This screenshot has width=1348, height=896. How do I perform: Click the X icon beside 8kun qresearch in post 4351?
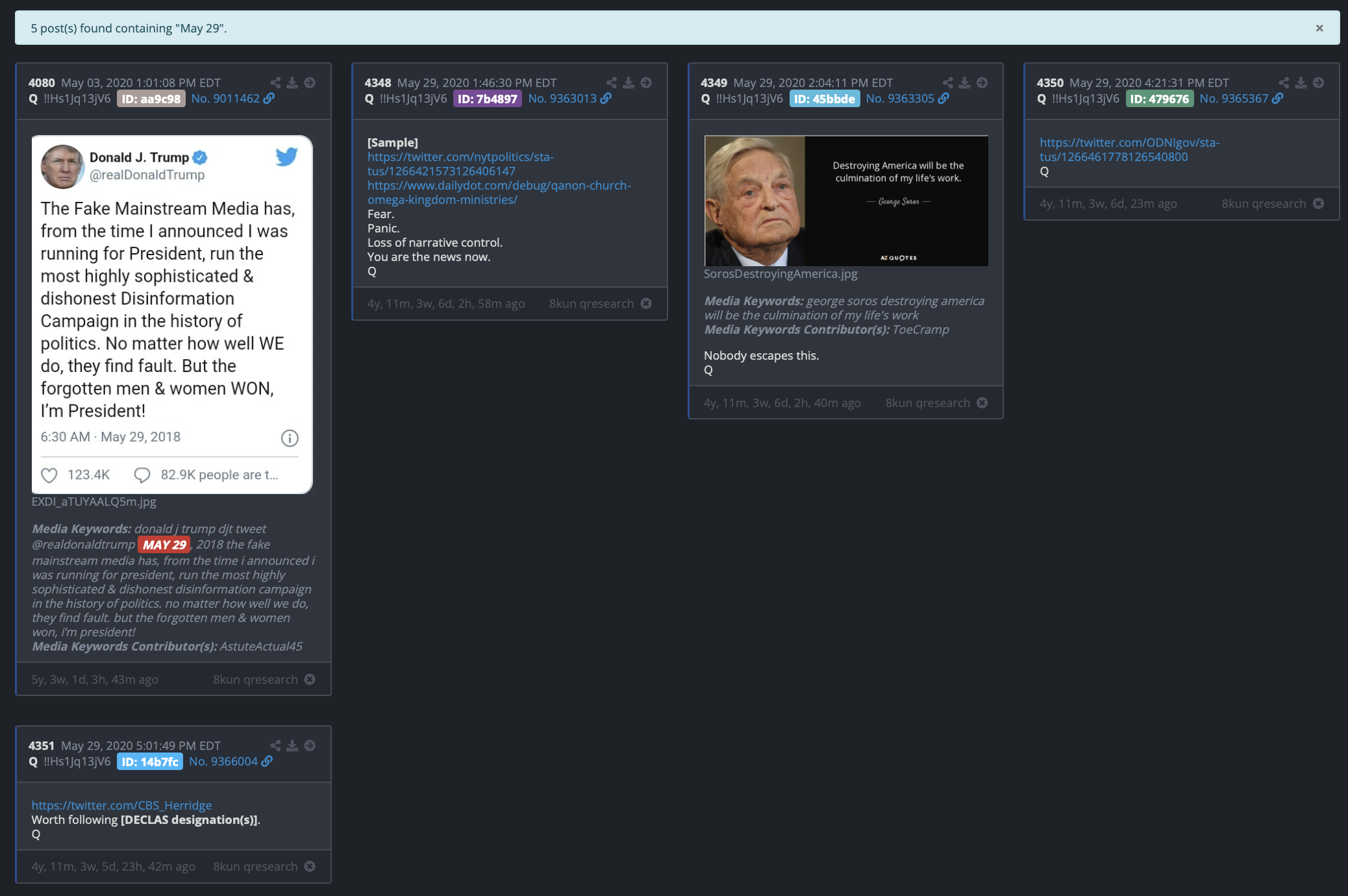[310, 866]
